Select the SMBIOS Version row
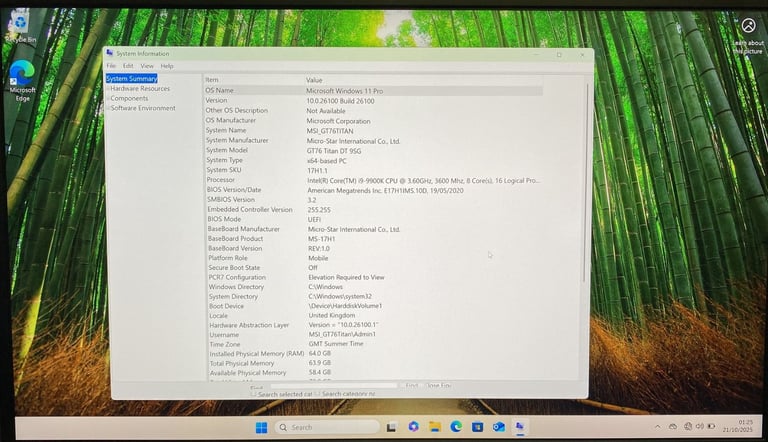 click(x=374, y=199)
